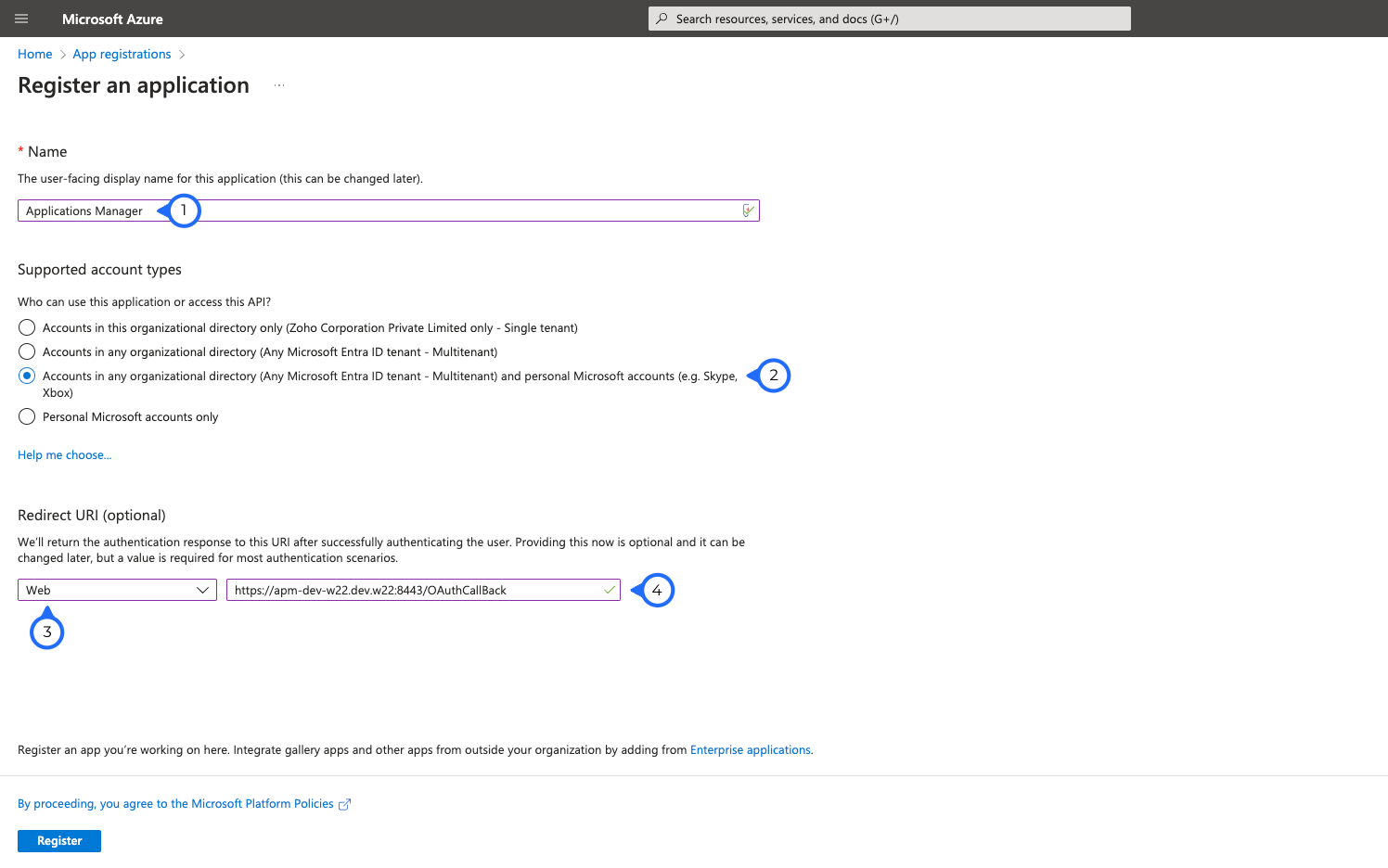Open Enterprise applications link
Viewport: 1388px width, 868px height.
click(750, 749)
